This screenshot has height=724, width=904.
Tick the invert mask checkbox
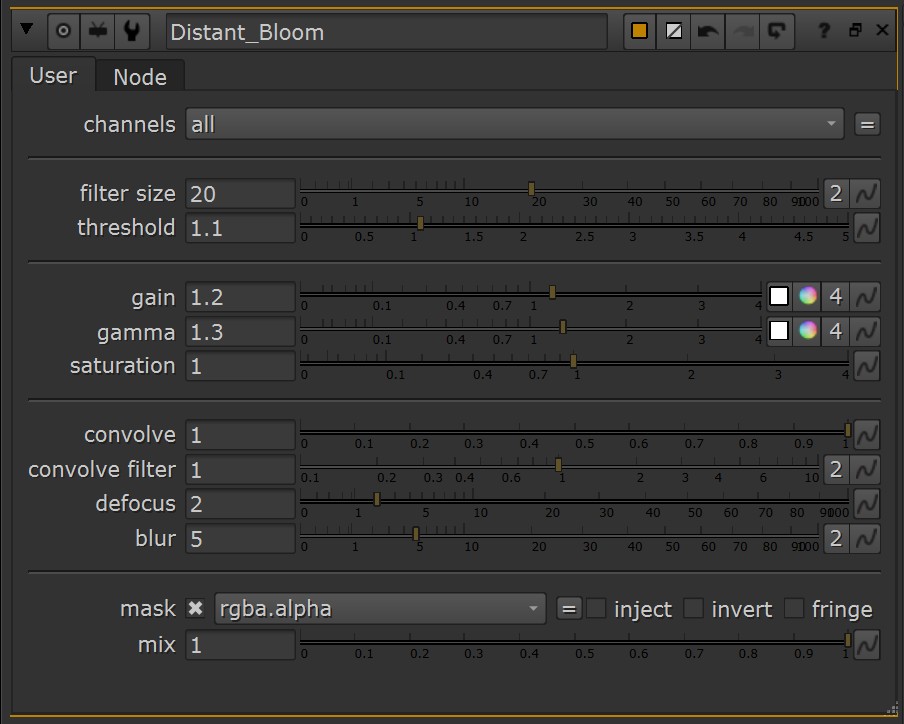point(694,608)
